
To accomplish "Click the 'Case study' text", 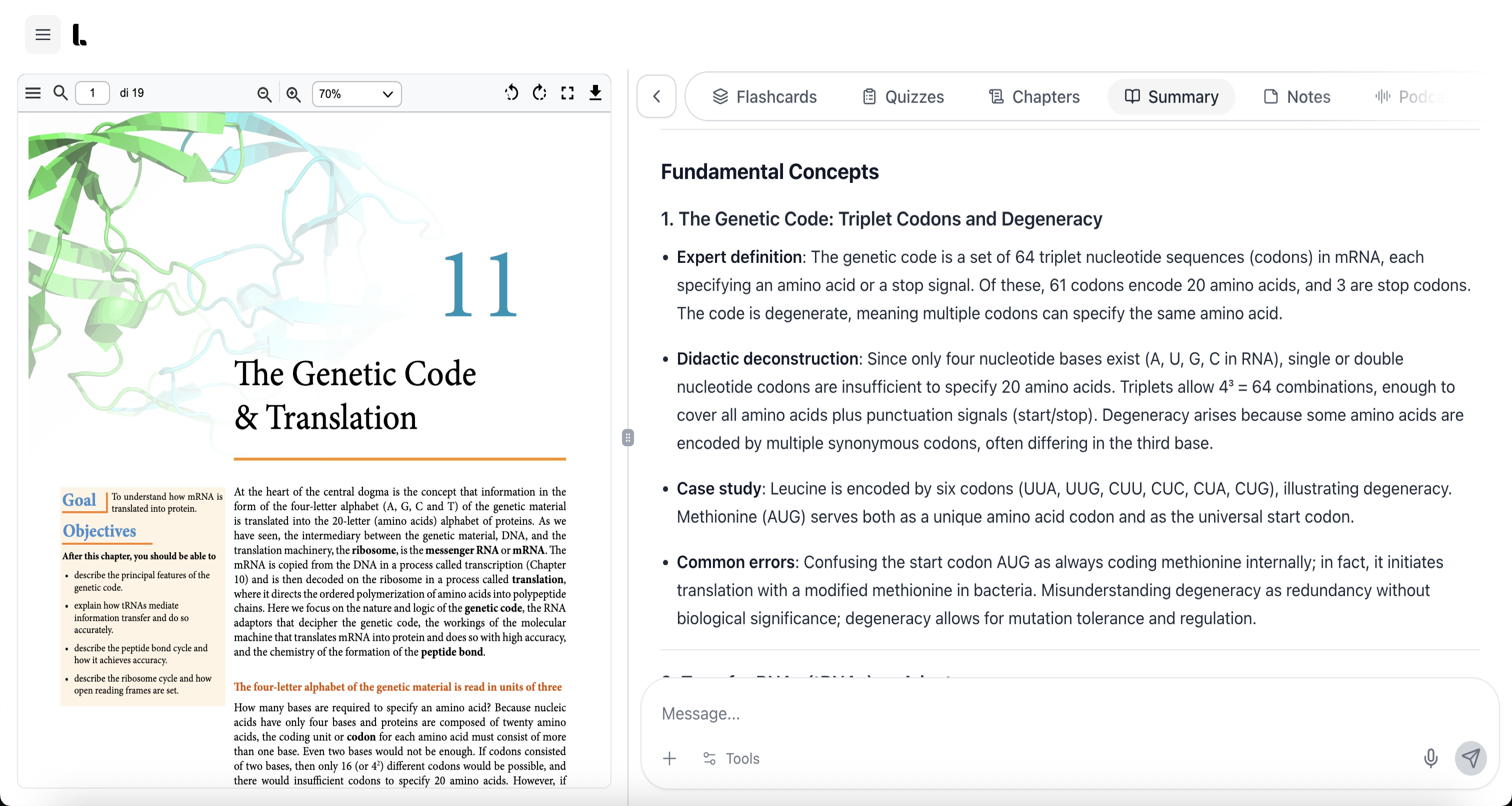I will [x=718, y=489].
